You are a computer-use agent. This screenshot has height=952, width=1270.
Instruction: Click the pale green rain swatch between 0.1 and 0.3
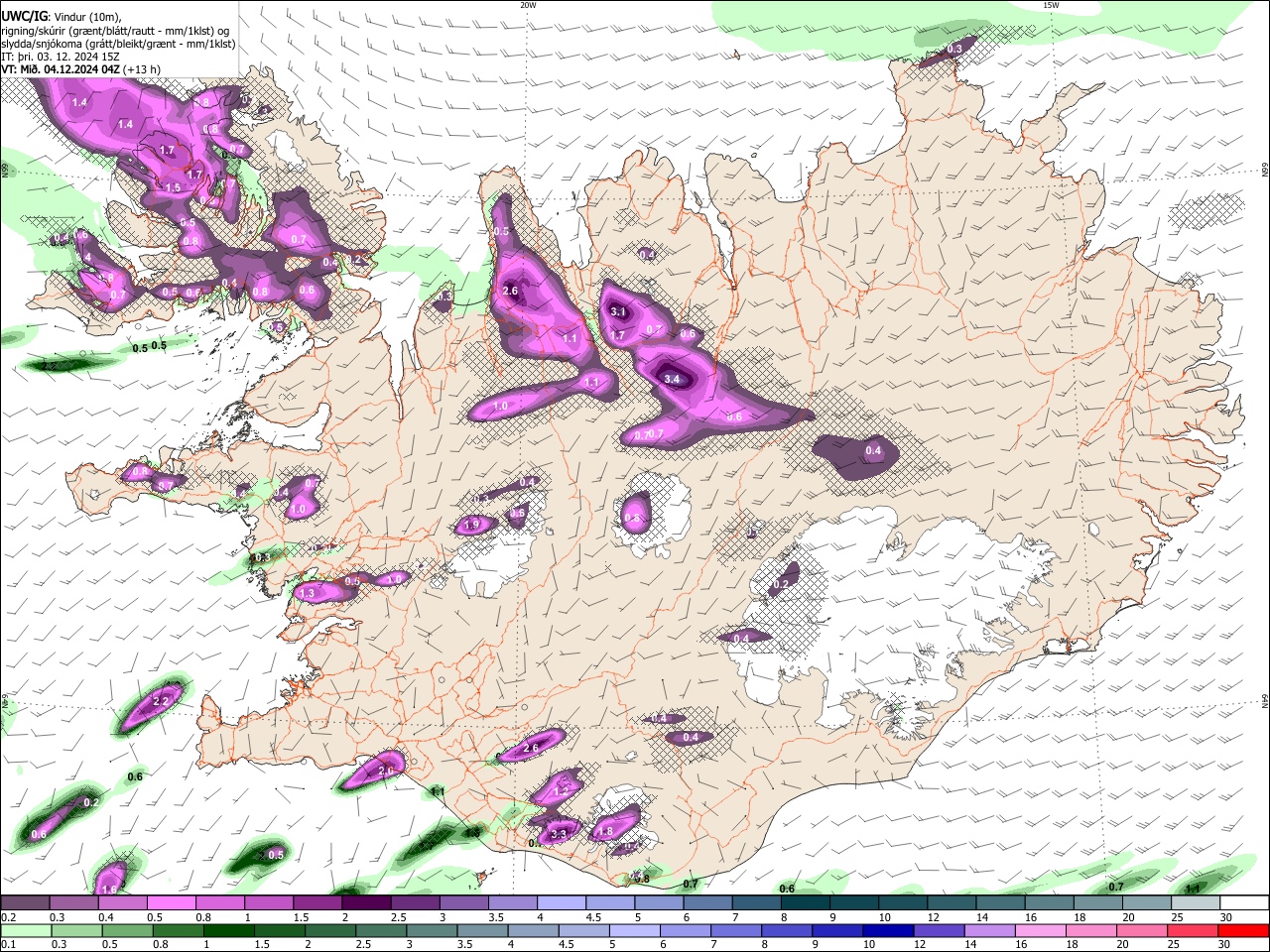point(25,930)
